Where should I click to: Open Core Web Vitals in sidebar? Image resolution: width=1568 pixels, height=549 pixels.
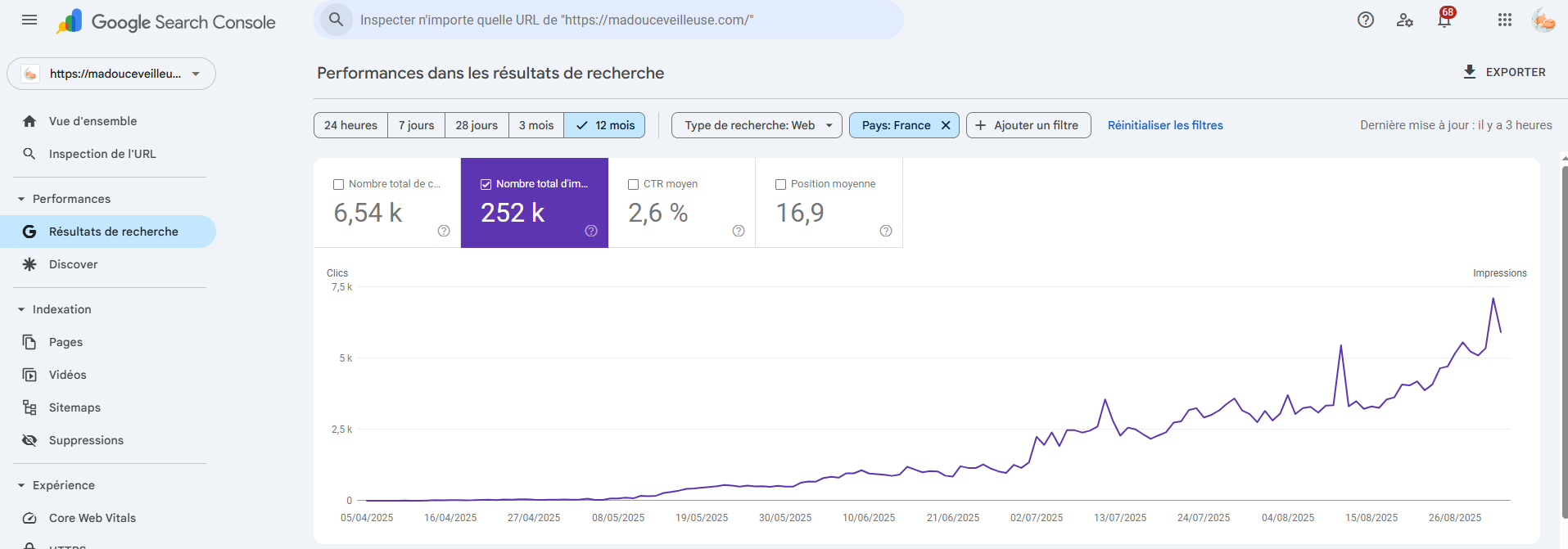(93, 518)
